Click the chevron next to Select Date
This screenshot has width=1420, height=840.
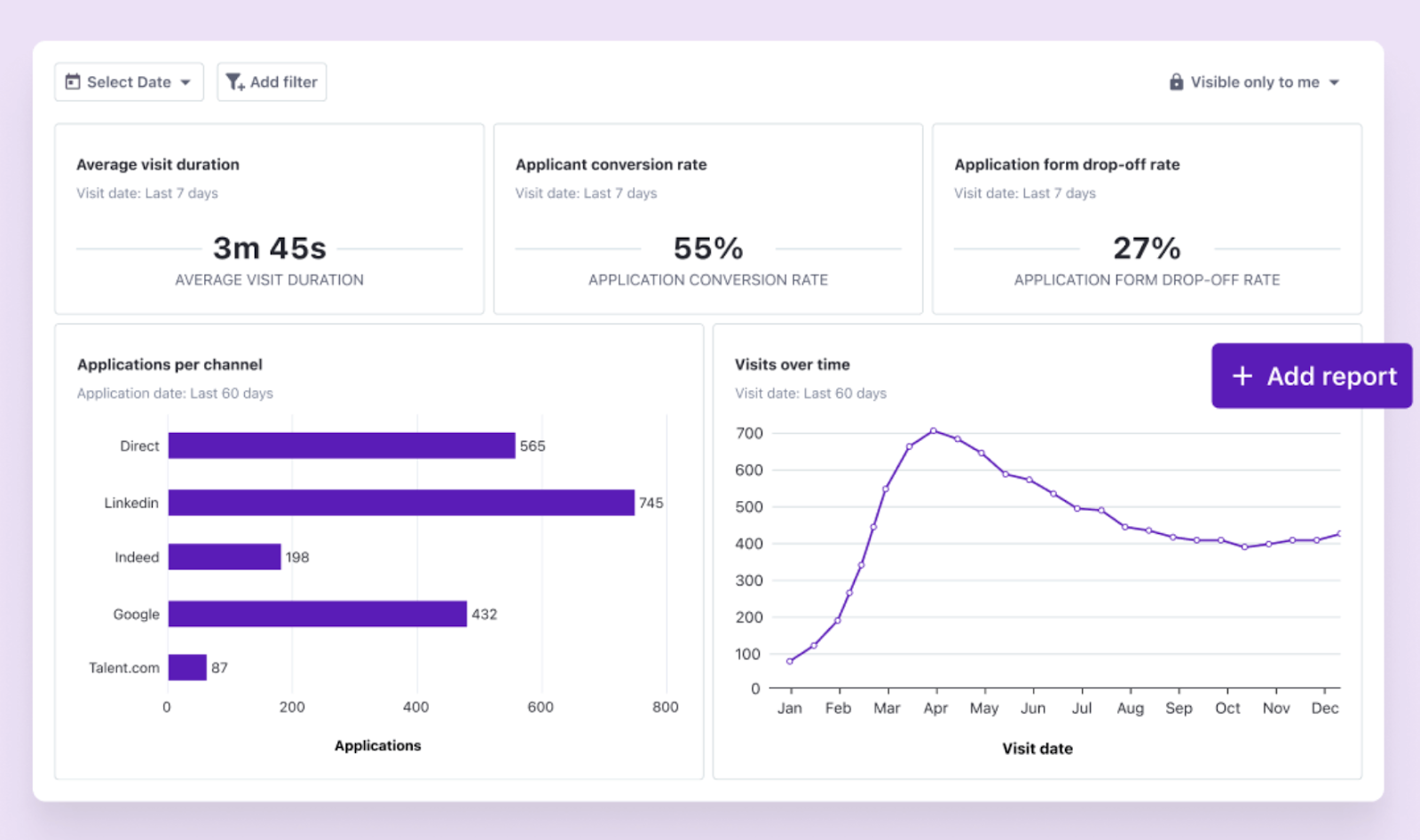coord(186,82)
